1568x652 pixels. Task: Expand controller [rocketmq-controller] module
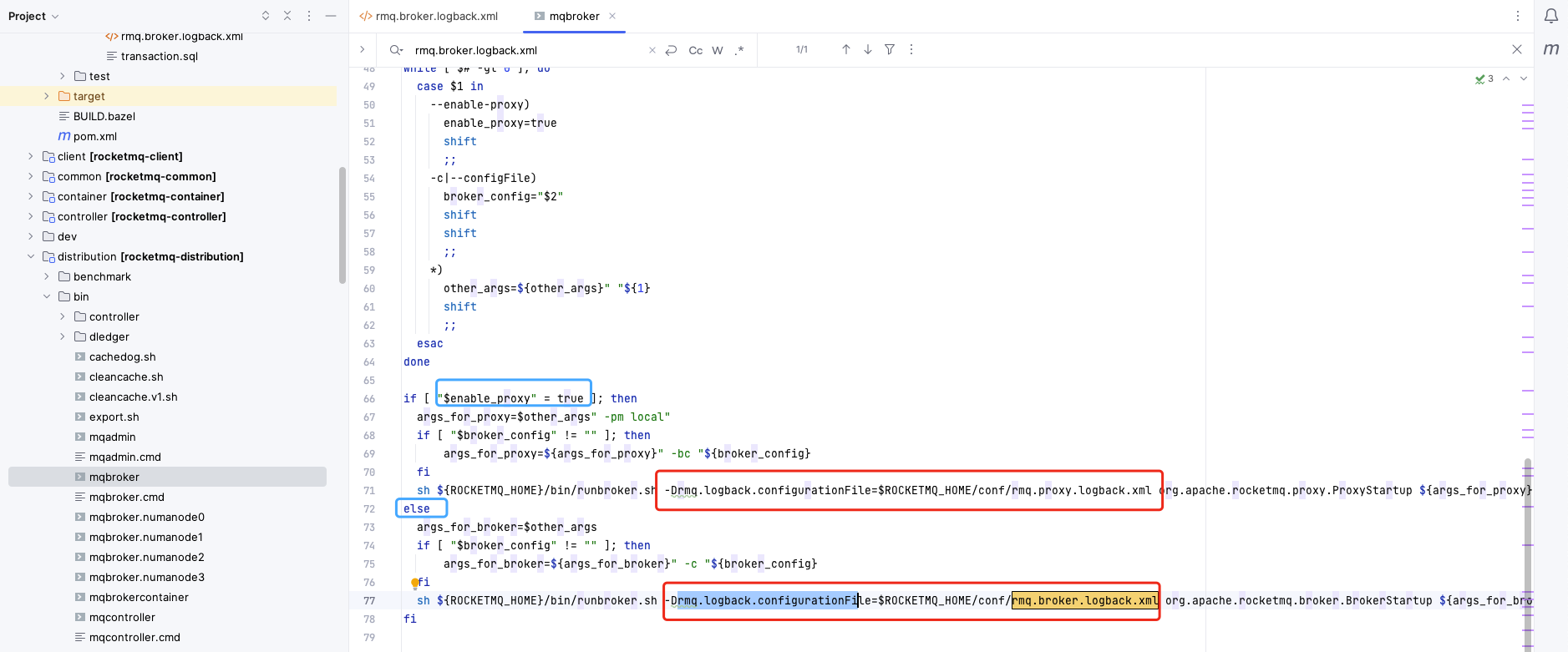pos(31,216)
